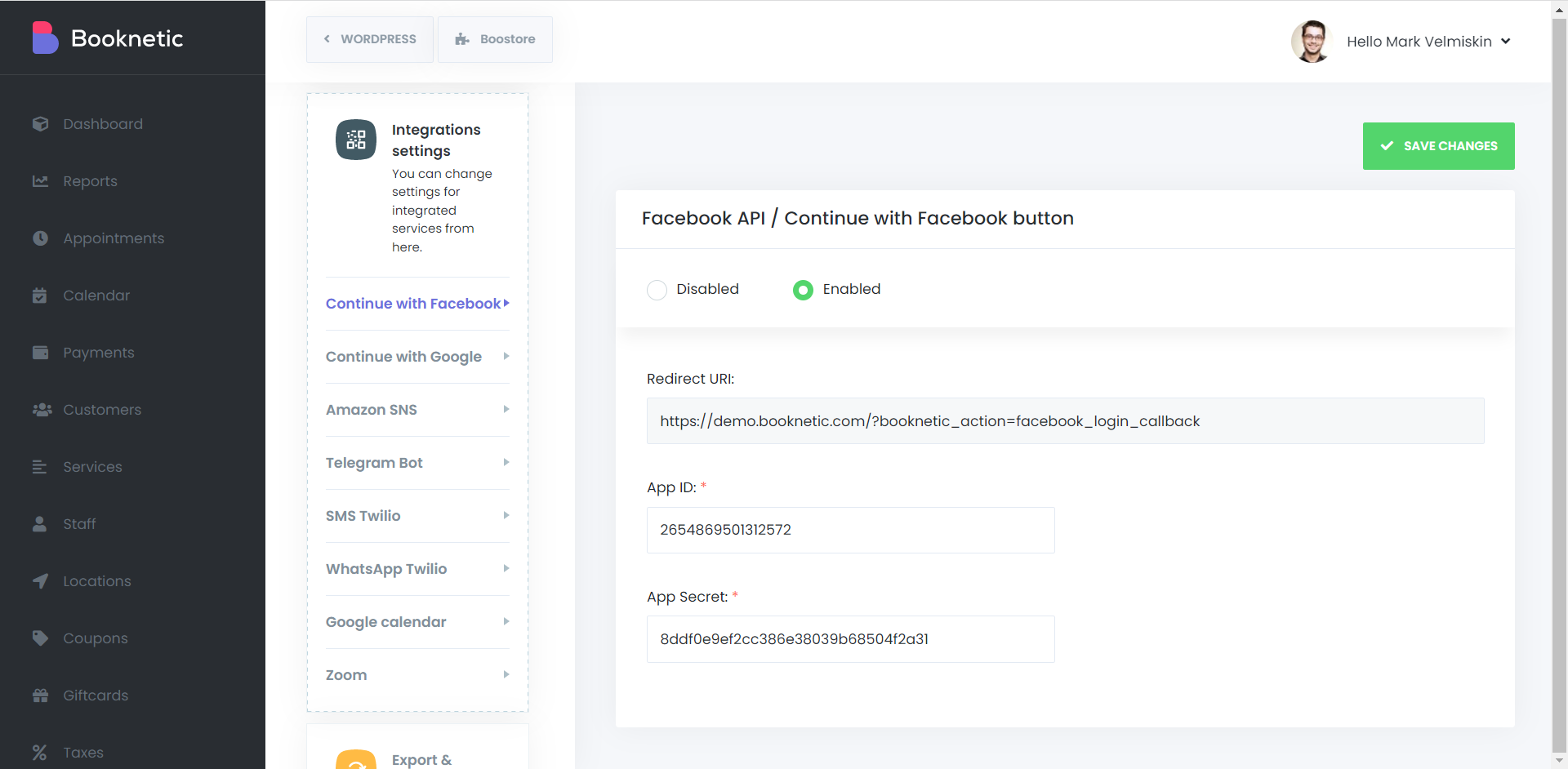The width and height of the screenshot is (1568, 769).
Task: Open Locations in the sidebar
Action: (x=97, y=581)
